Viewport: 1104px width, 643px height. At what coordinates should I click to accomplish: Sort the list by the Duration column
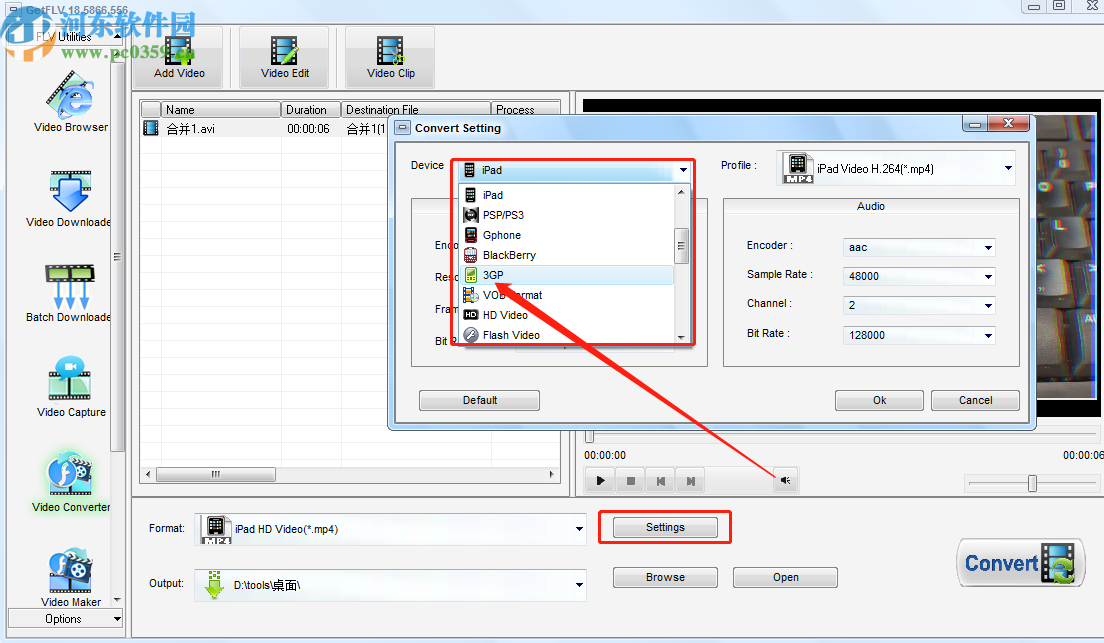point(311,110)
